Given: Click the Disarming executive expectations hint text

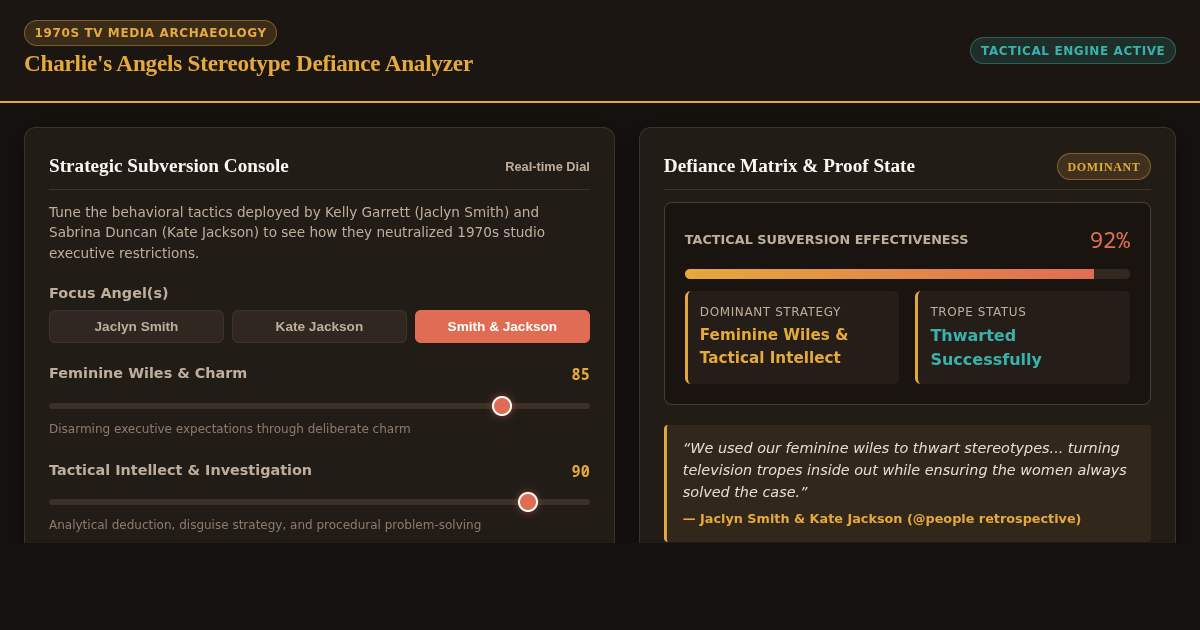Looking at the screenshot, I should [x=230, y=429].
